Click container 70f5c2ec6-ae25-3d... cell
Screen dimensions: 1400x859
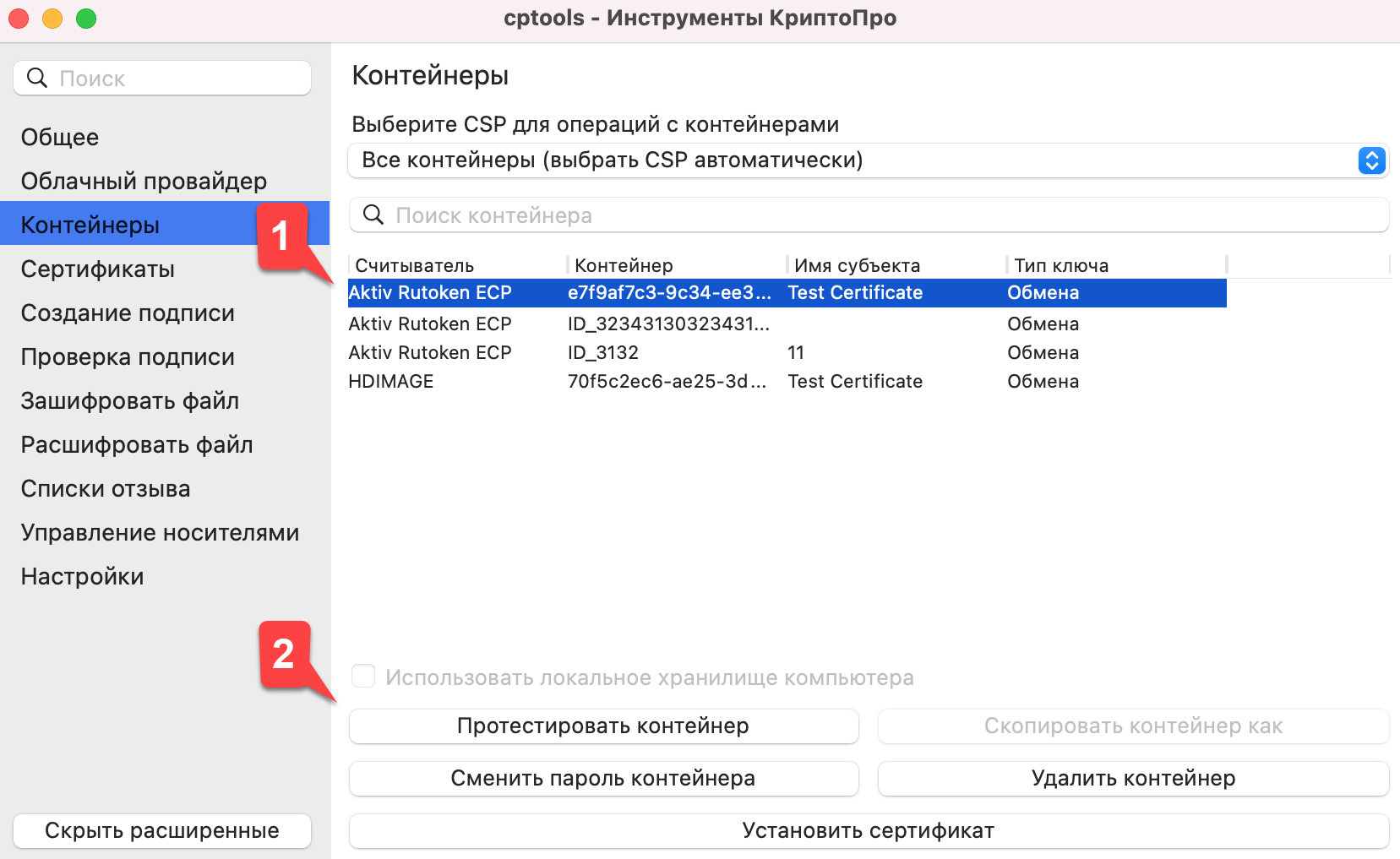coord(667,381)
